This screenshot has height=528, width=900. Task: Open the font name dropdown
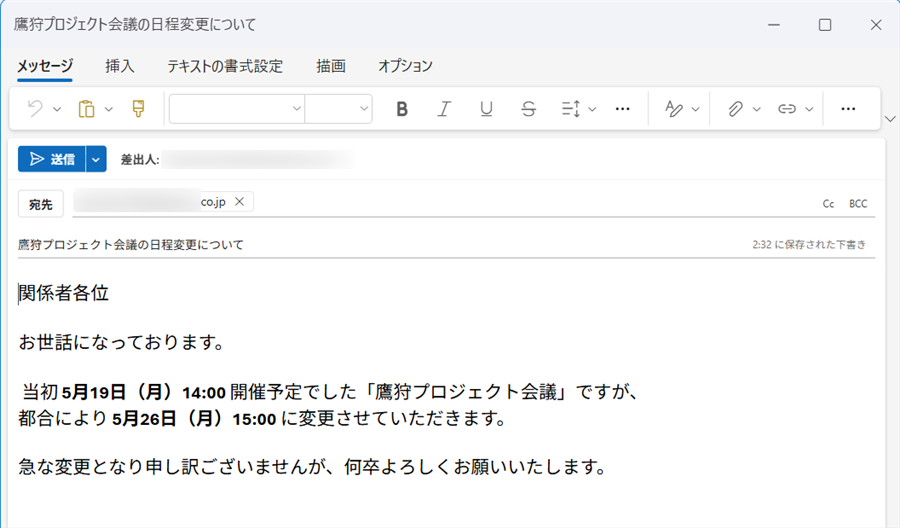[x=237, y=109]
